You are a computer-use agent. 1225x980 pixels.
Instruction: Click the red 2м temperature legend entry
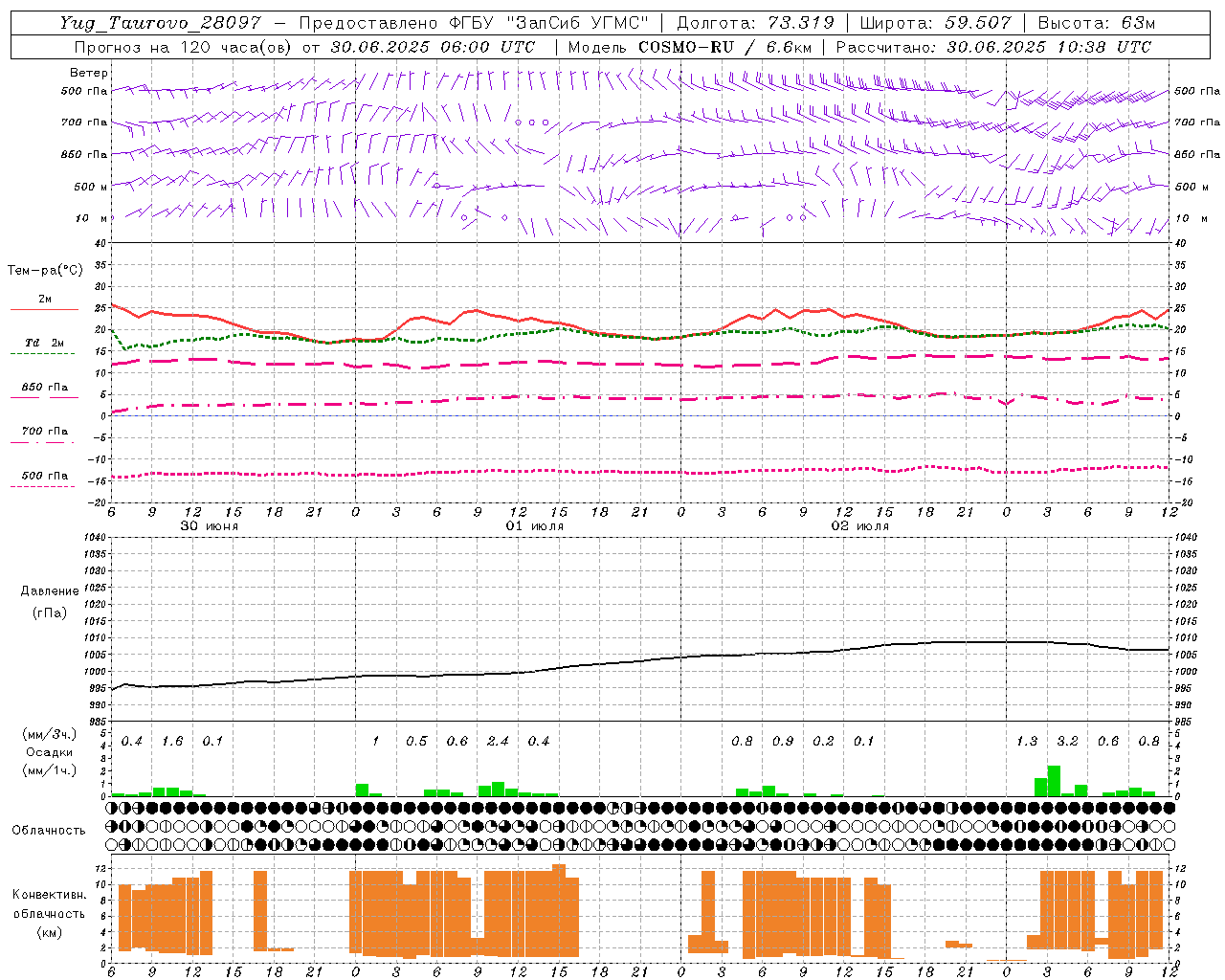pos(45,302)
